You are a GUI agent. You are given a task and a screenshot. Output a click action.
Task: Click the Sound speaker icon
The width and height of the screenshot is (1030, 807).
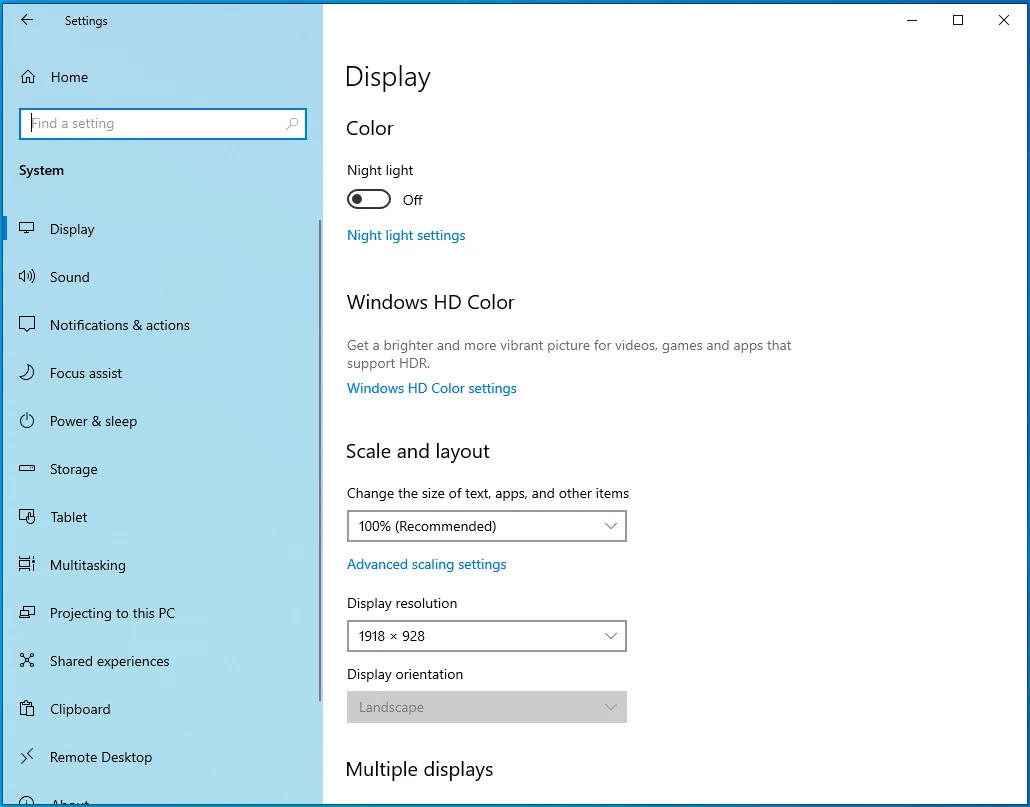tap(27, 276)
